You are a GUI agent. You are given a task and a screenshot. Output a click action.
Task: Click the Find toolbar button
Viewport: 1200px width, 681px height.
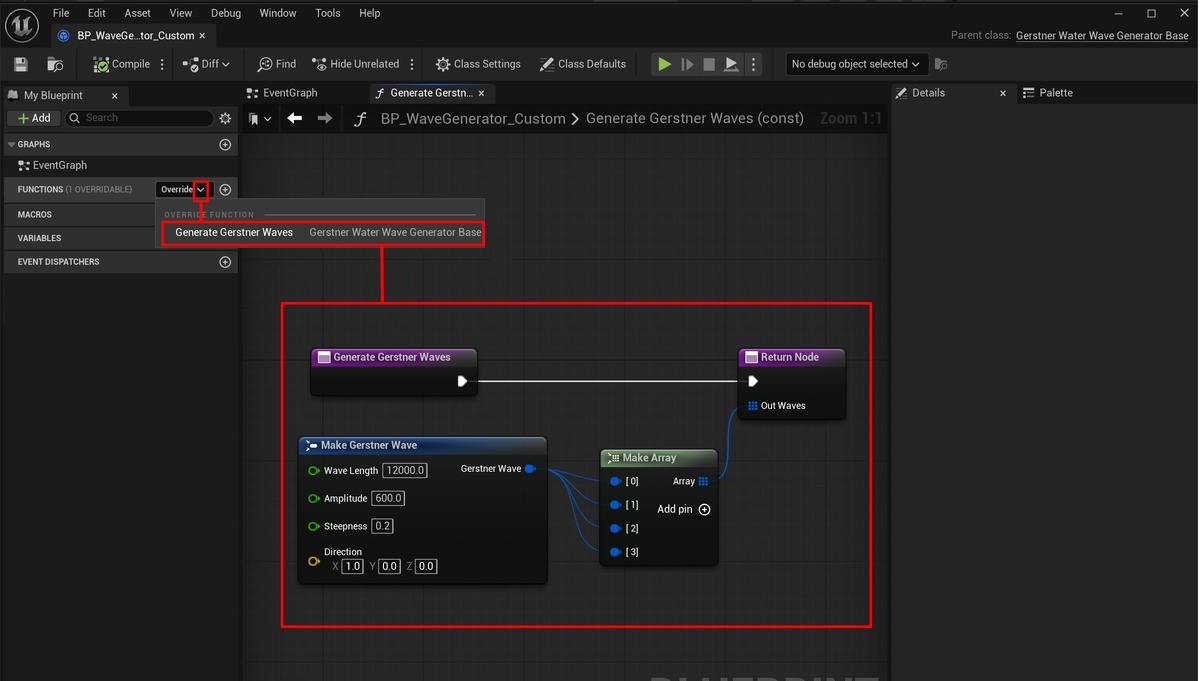[x=277, y=64]
